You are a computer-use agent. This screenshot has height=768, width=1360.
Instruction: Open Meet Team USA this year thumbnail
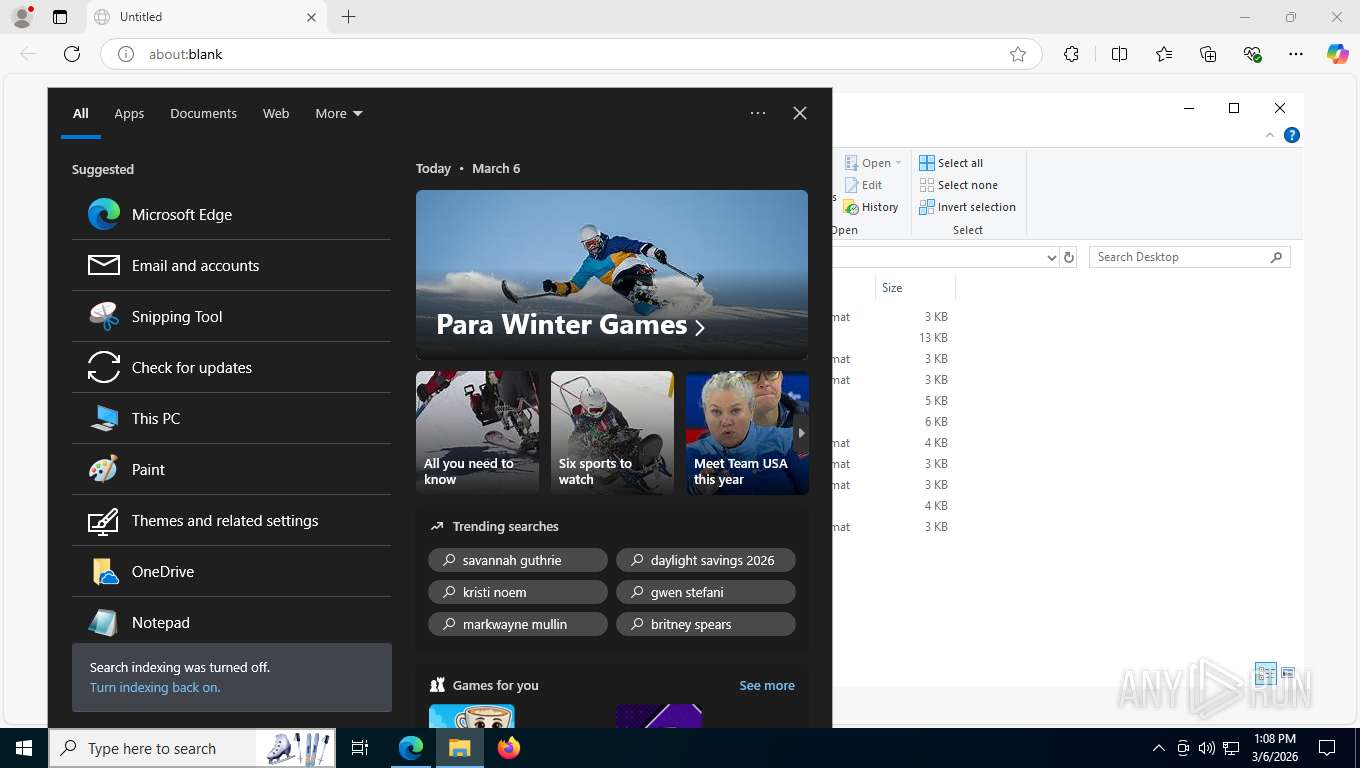(x=747, y=433)
